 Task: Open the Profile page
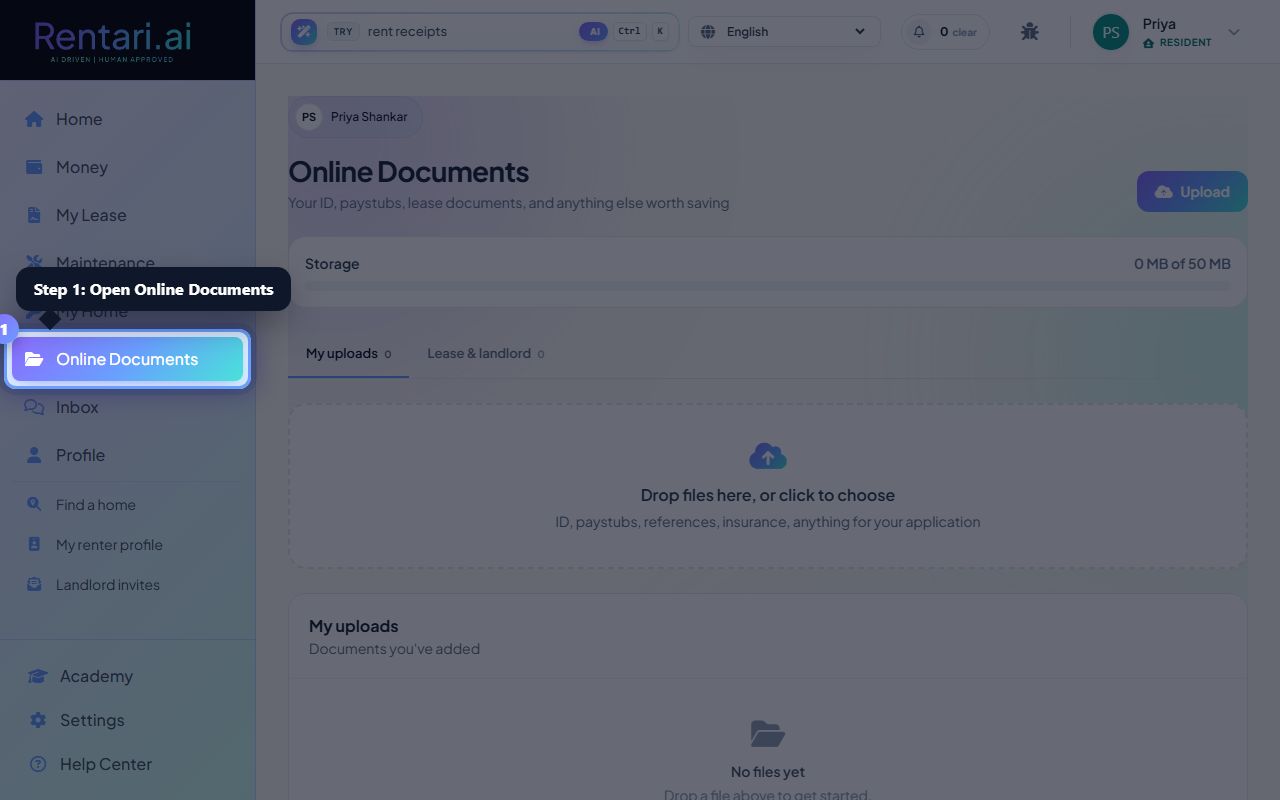tap(127, 455)
